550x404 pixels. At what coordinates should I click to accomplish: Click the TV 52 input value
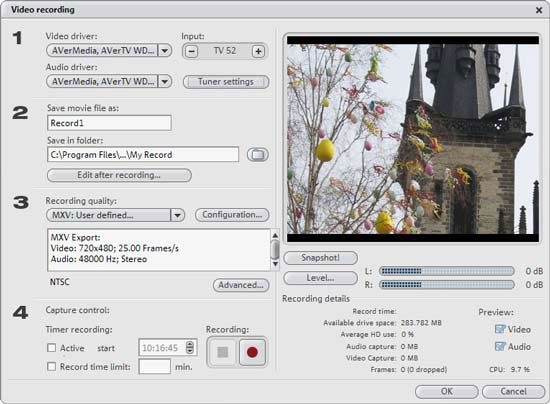(225, 51)
